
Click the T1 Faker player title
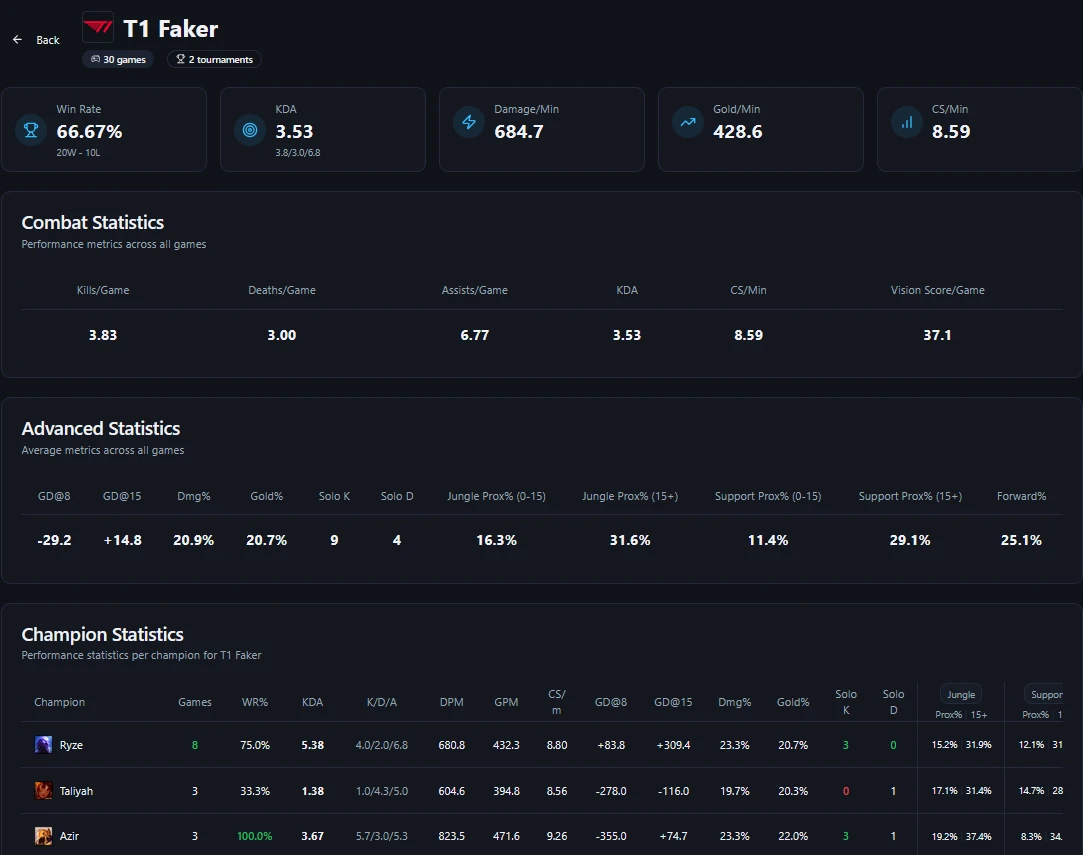click(x=171, y=28)
